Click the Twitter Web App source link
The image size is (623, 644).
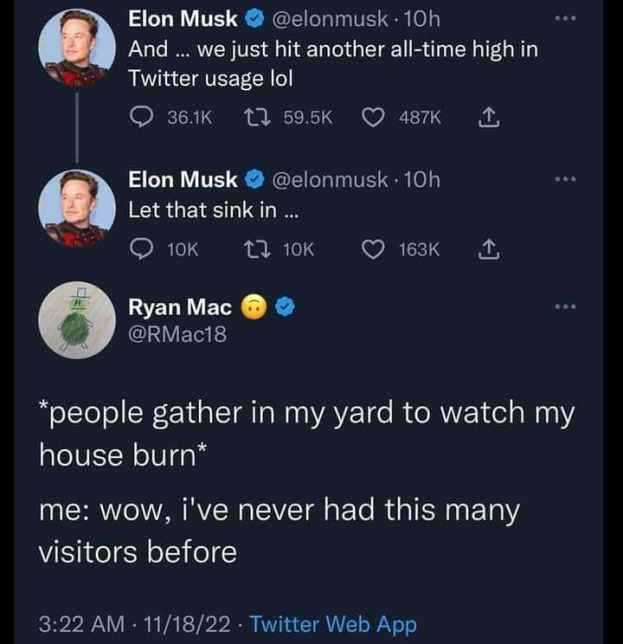point(332,625)
